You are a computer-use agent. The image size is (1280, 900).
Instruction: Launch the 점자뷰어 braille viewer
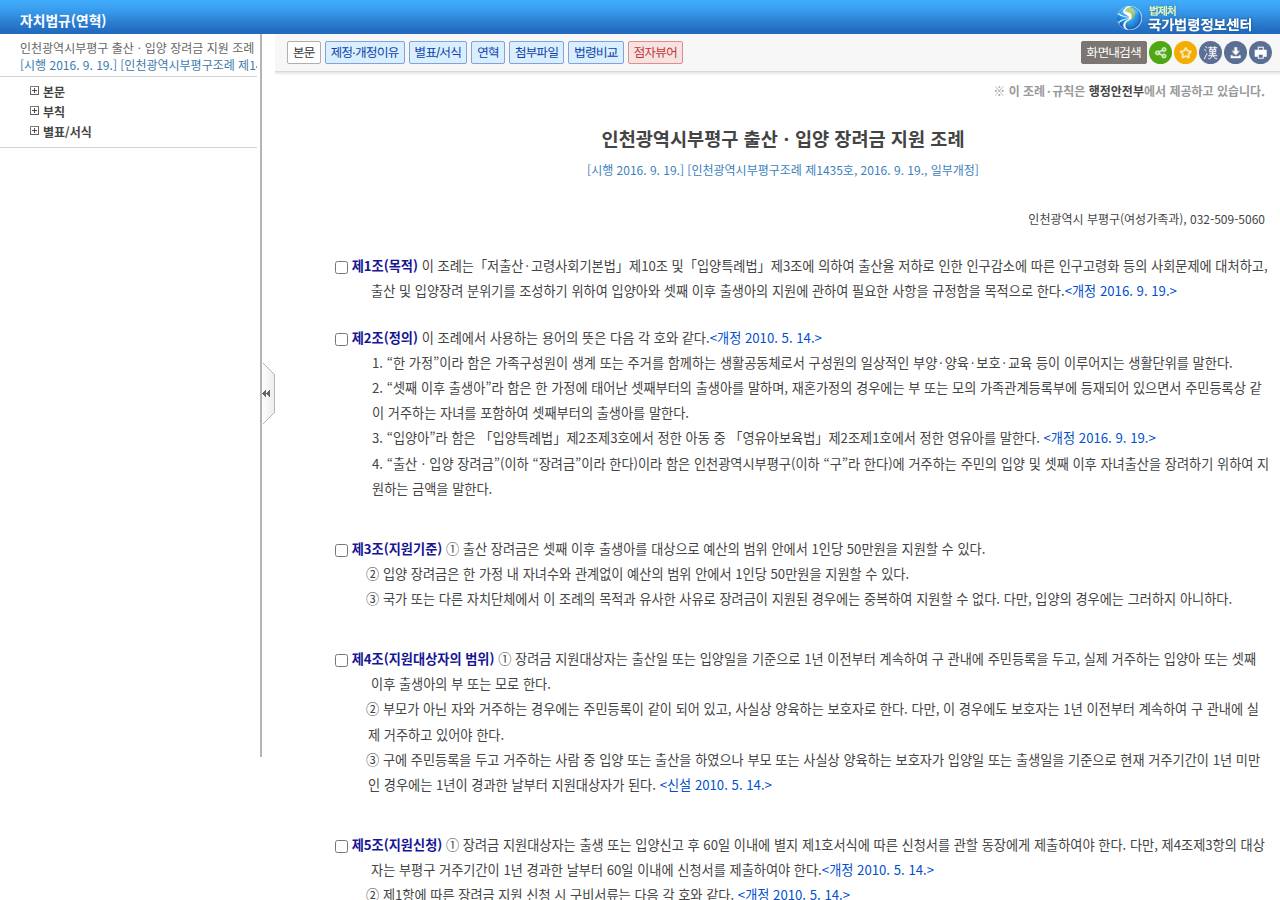tap(656, 53)
